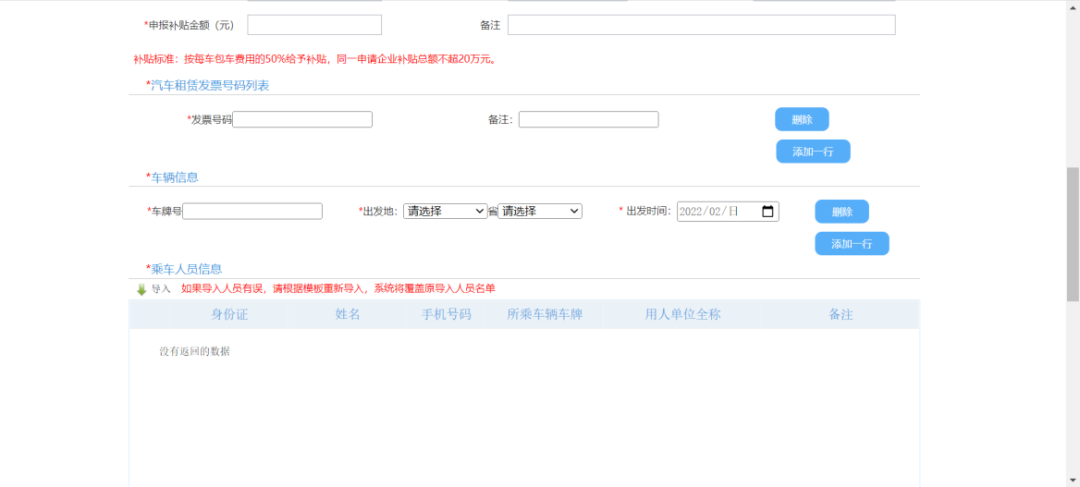Viewport: 1080px width, 487px height.
Task: Click the top 备注 remarks field
Action: click(700, 25)
